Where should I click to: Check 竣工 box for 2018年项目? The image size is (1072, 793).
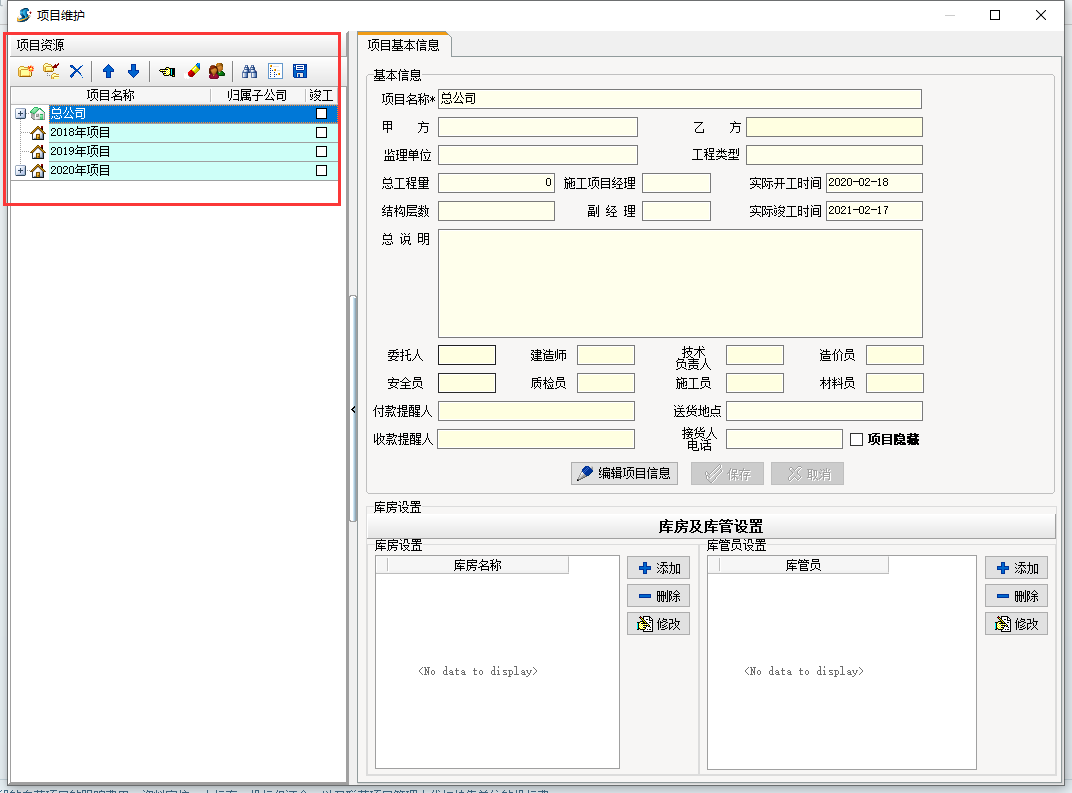tap(321, 133)
